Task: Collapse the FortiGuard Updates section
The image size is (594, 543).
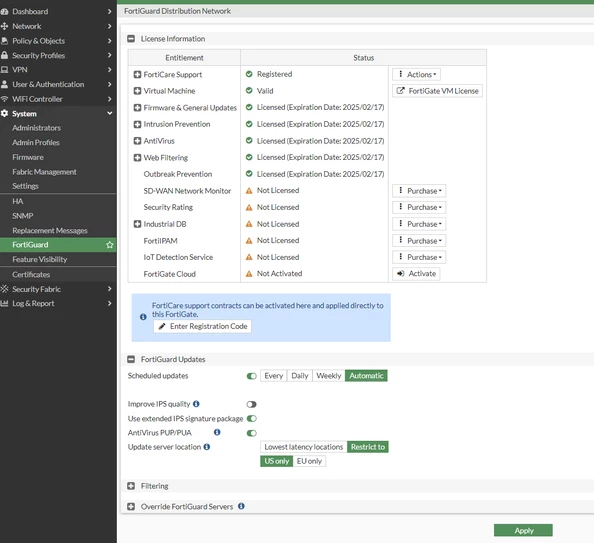Action: [131, 359]
